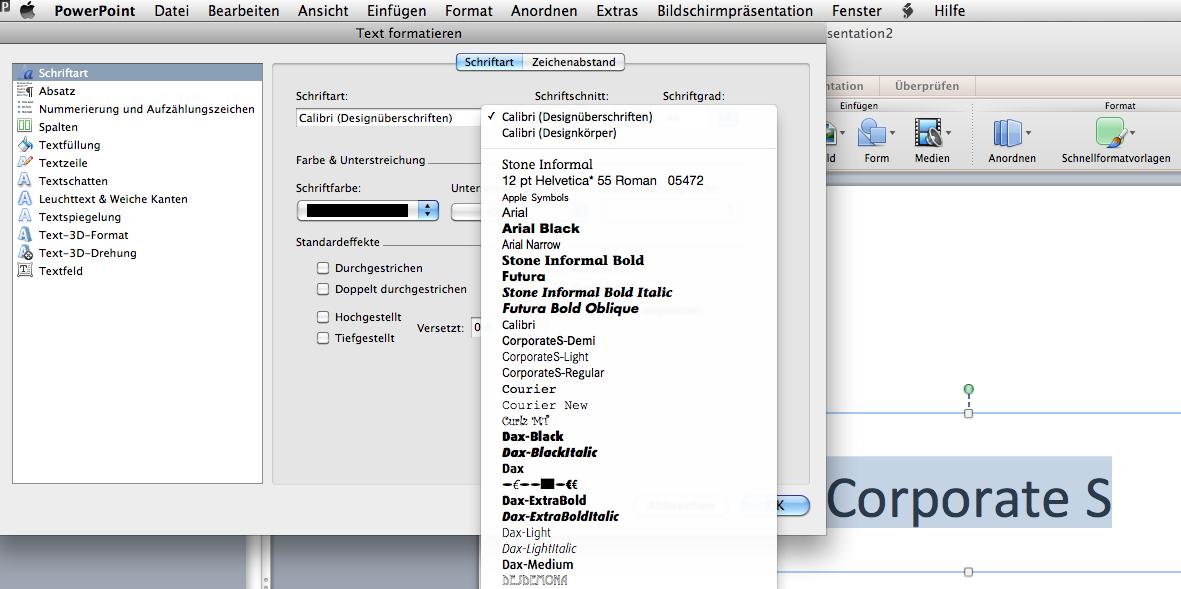Switch to the Zeichenabstand tab

(x=574, y=63)
